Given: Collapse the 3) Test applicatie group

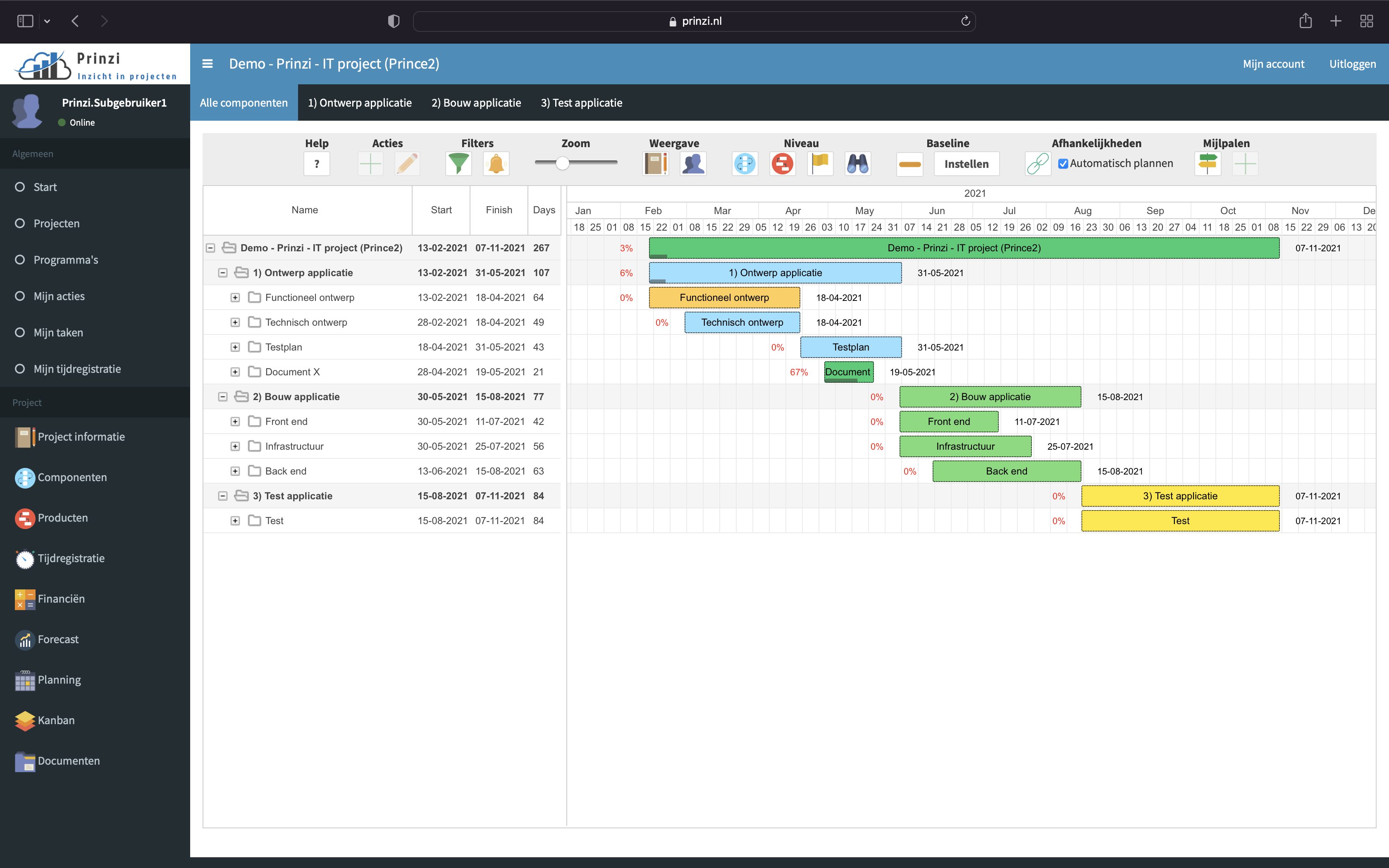Looking at the screenshot, I should [x=223, y=496].
